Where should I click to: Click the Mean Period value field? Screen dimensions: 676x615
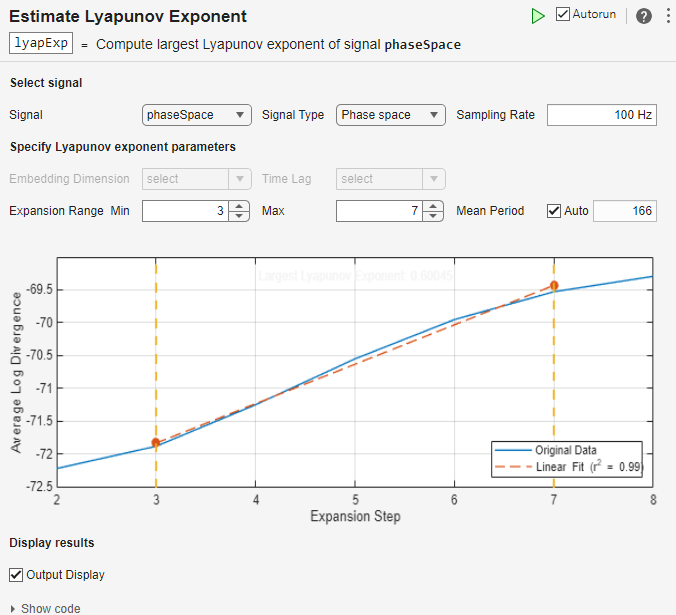(x=625, y=211)
